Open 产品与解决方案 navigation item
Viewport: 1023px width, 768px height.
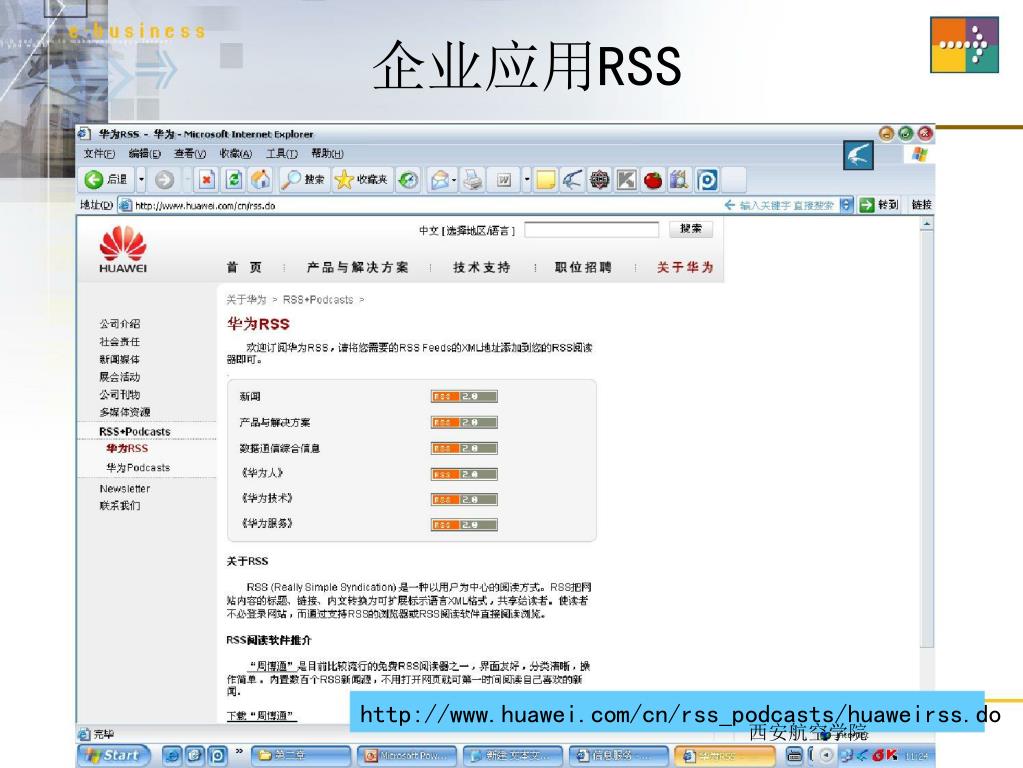click(358, 267)
